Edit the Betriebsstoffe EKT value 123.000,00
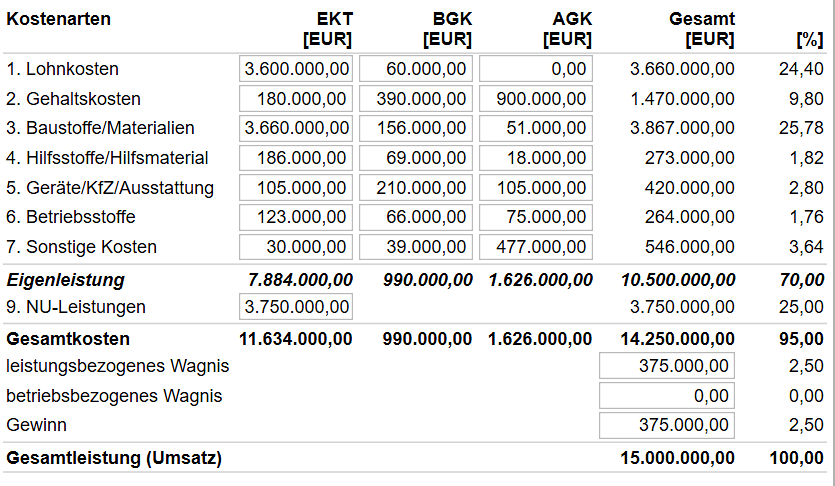The image size is (835, 486). (296, 217)
